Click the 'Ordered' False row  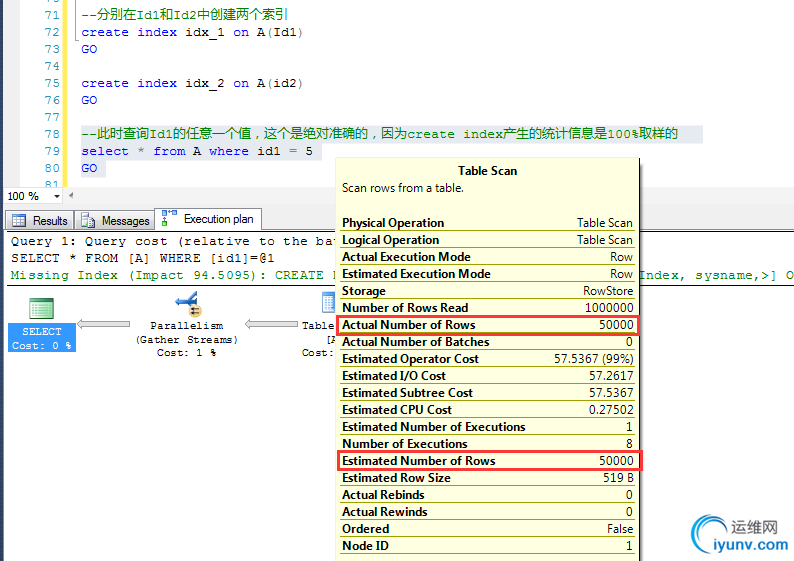487,529
